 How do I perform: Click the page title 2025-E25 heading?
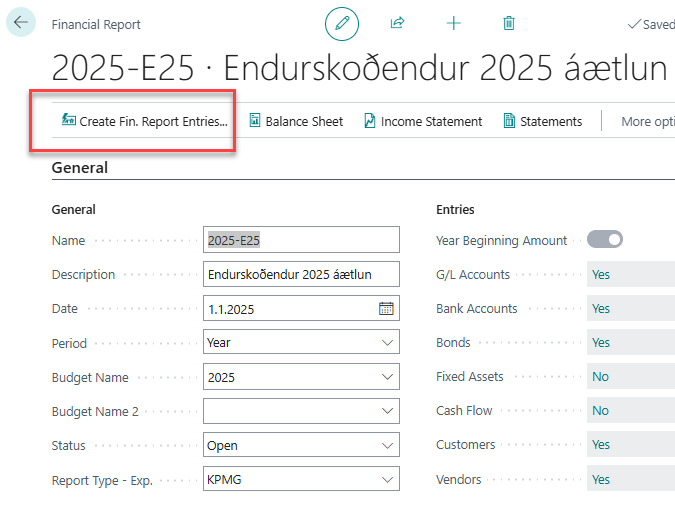pyautogui.click(x=359, y=68)
